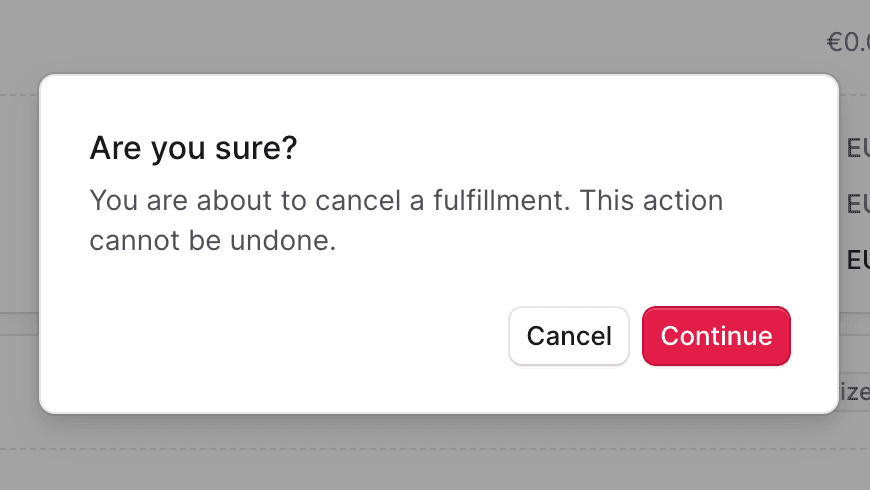Viewport: 870px width, 490px height.
Task: Abort the action with the white Cancel button
Action: click(569, 336)
